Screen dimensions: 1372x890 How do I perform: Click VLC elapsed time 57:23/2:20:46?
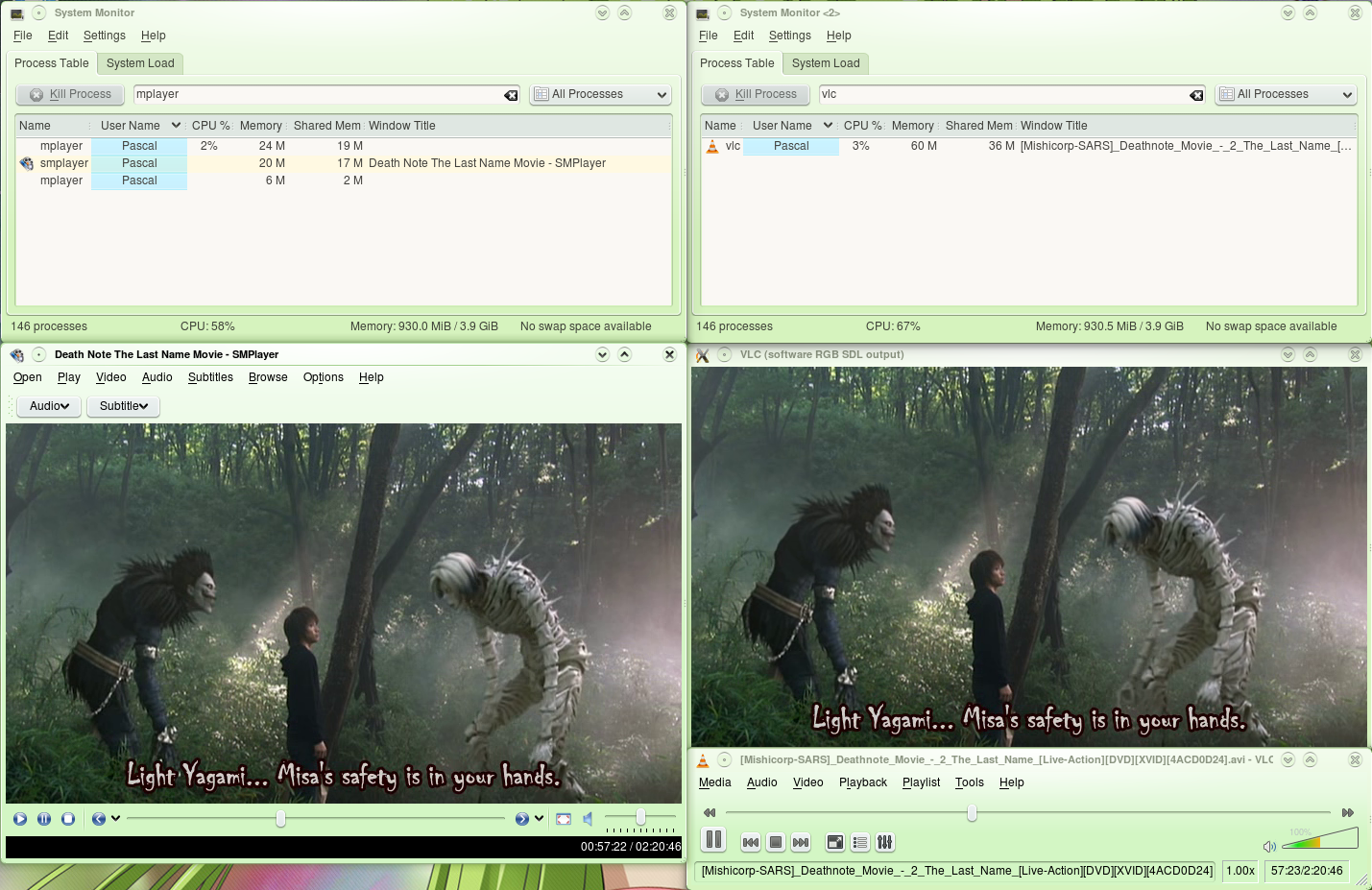tap(1307, 871)
